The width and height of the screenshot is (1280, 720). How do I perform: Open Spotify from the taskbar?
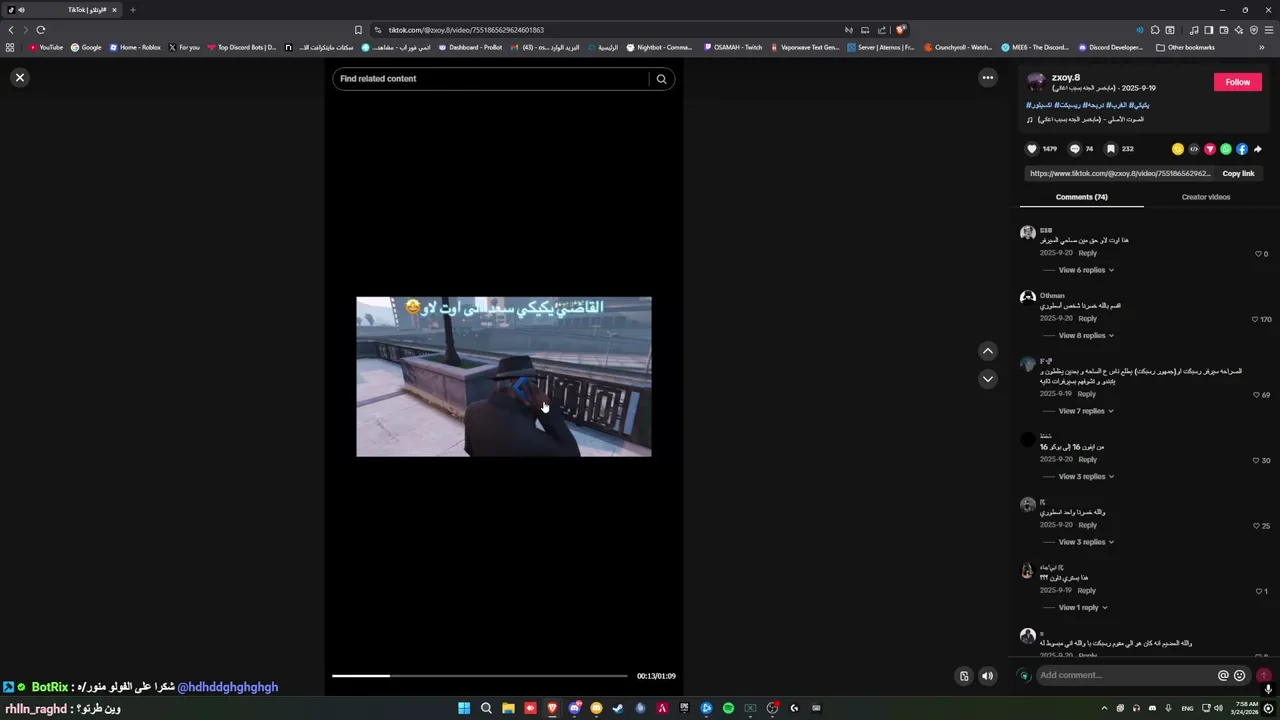728,708
